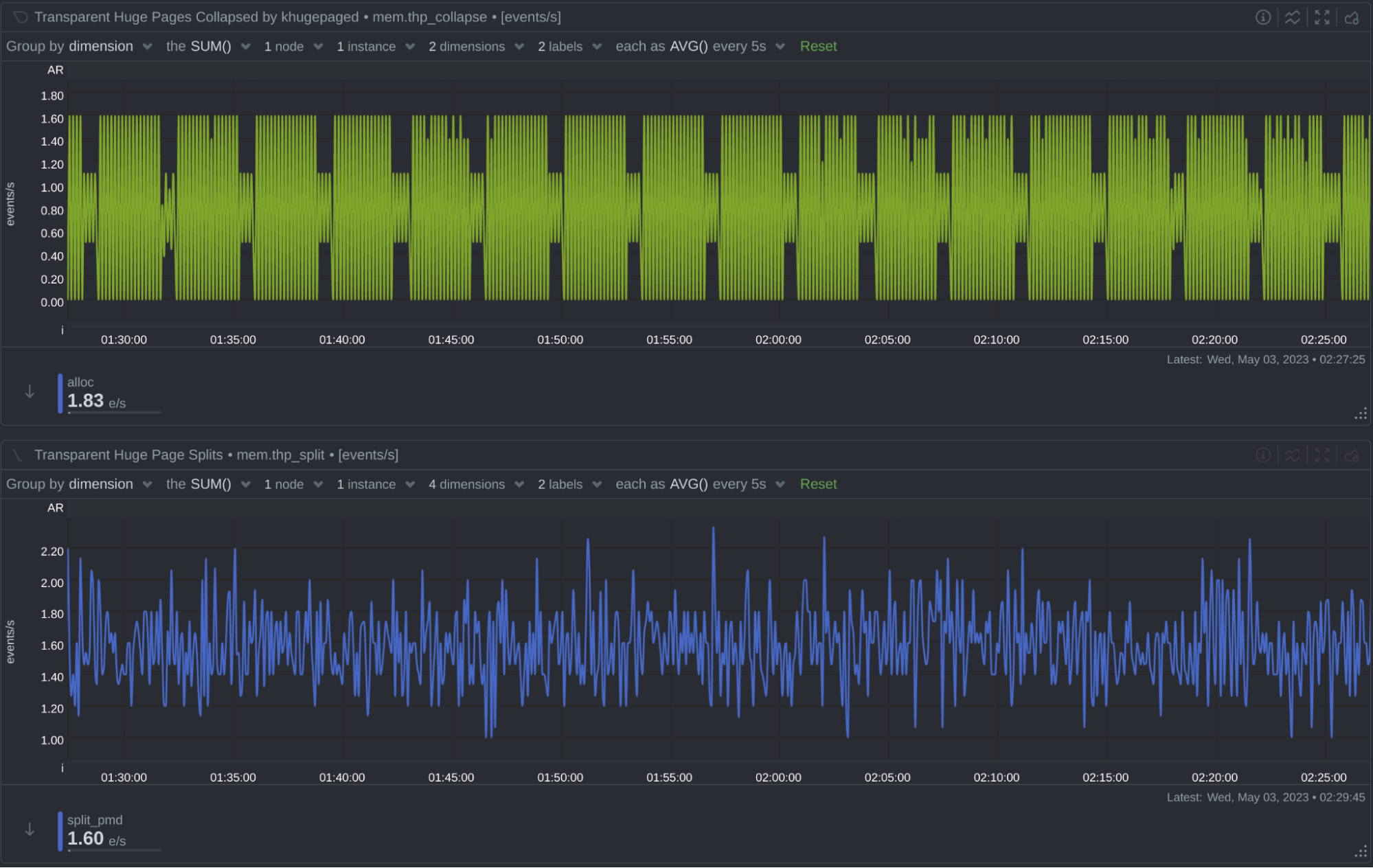Open info for thp_collapse chart

1262,17
